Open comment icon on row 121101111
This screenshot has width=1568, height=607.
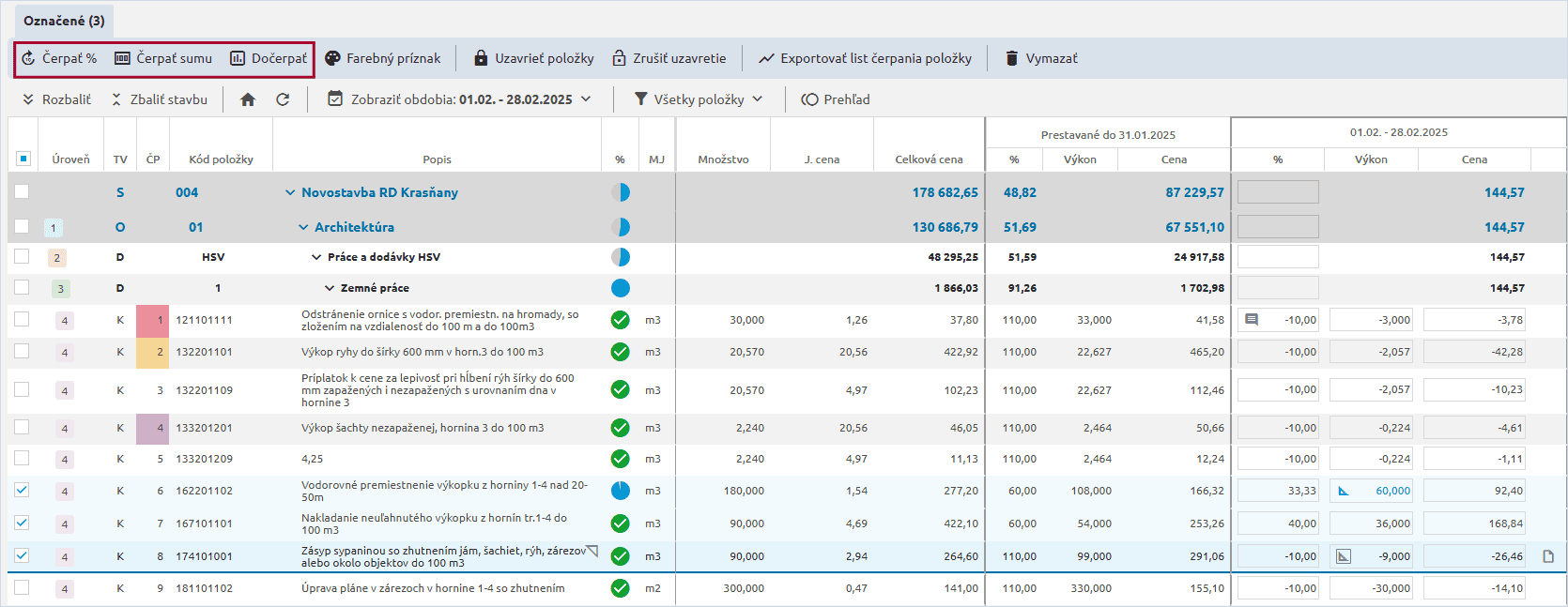pos(1252,320)
